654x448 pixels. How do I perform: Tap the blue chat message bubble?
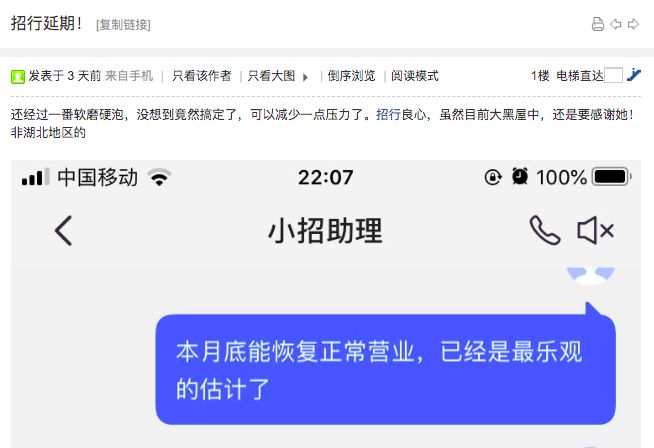coord(385,369)
